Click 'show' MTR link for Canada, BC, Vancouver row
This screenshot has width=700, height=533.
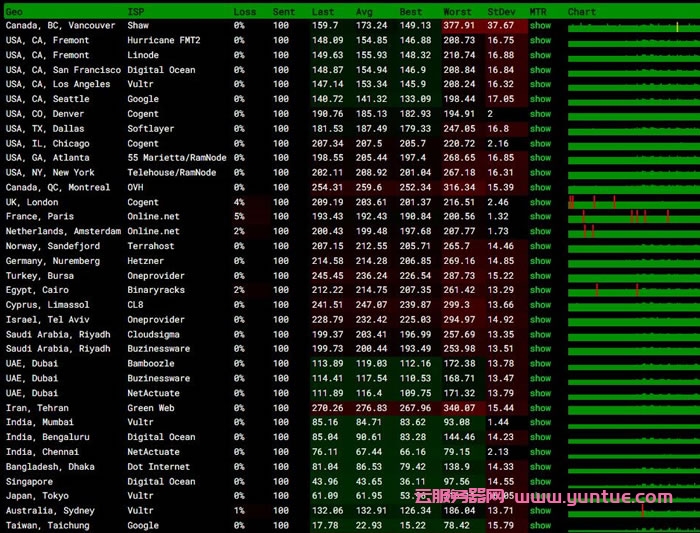point(540,26)
